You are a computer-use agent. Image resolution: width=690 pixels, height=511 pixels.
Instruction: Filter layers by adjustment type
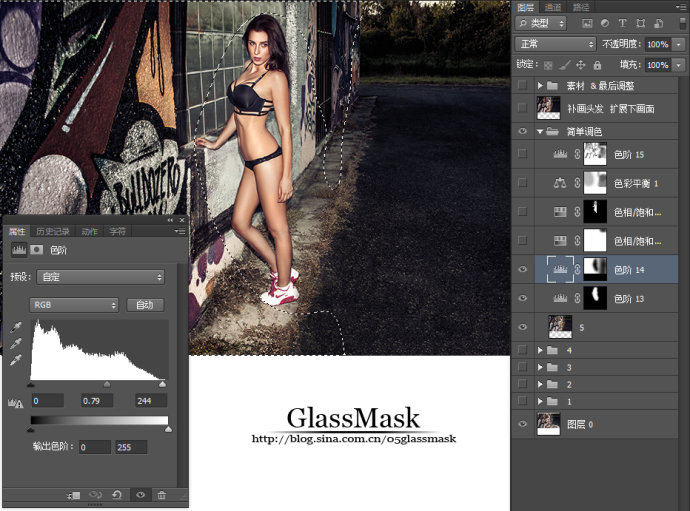[605, 23]
